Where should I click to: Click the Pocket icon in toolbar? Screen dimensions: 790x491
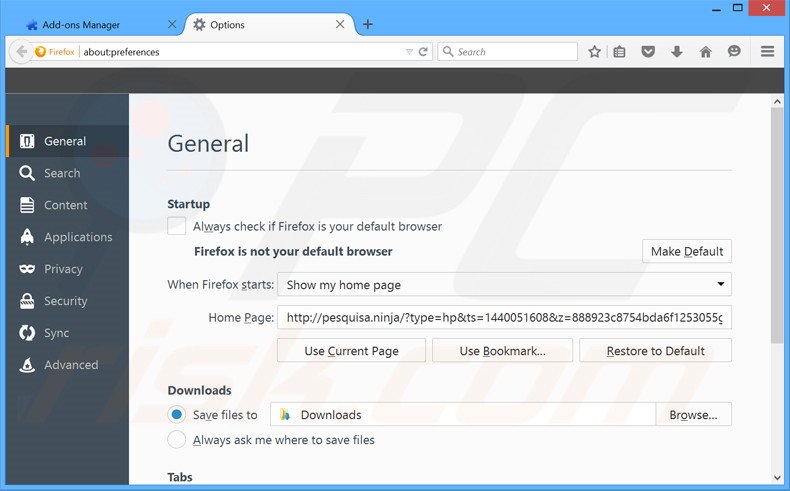[648, 52]
